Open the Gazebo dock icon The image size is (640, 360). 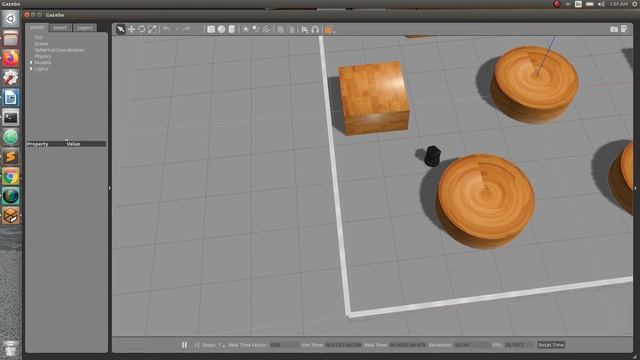[x=11, y=216]
